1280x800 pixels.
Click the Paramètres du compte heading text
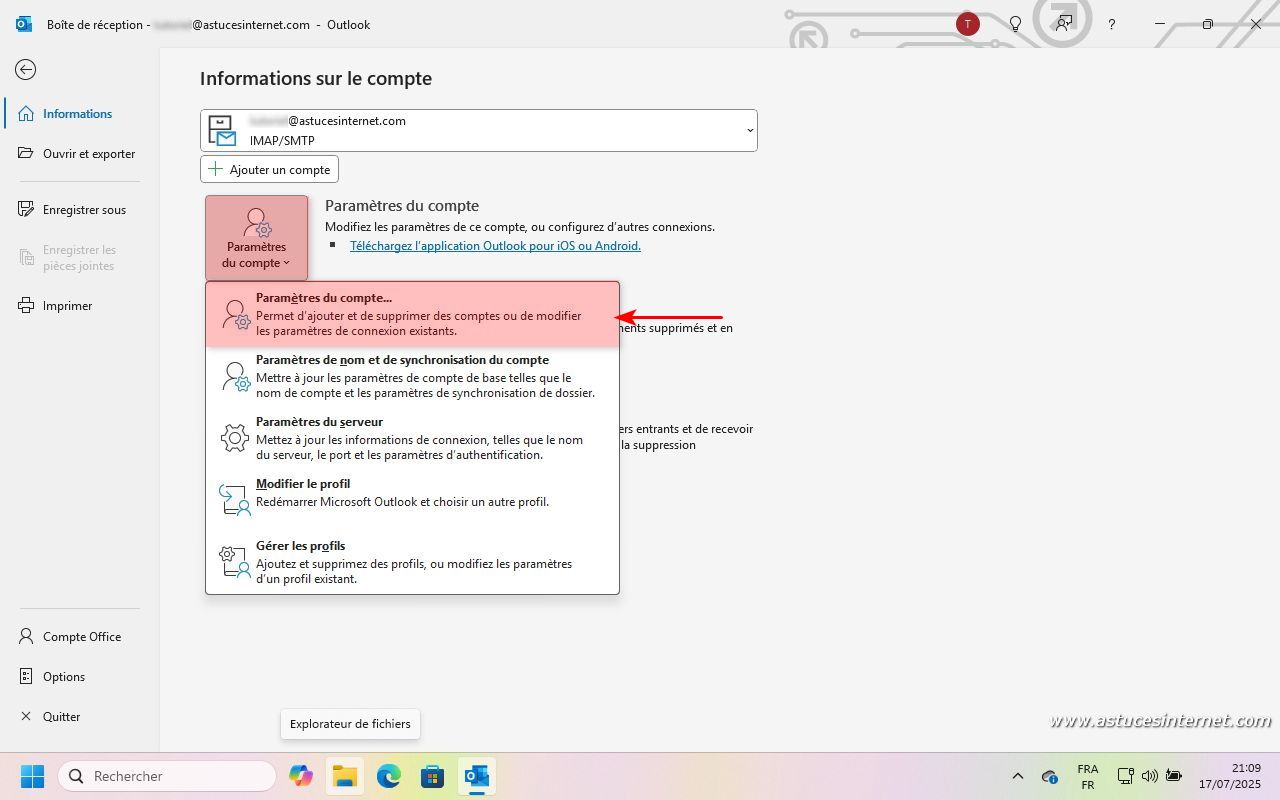point(402,205)
